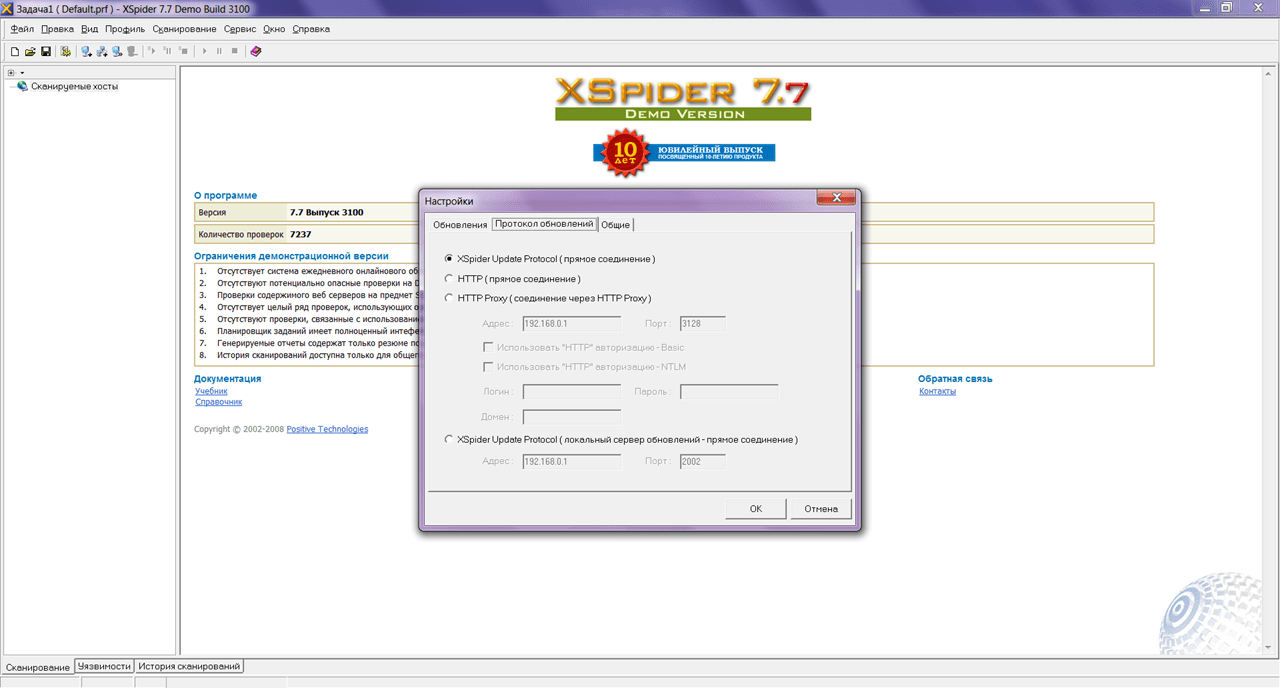Open help via purple book icon

pyautogui.click(x=256, y=51)
